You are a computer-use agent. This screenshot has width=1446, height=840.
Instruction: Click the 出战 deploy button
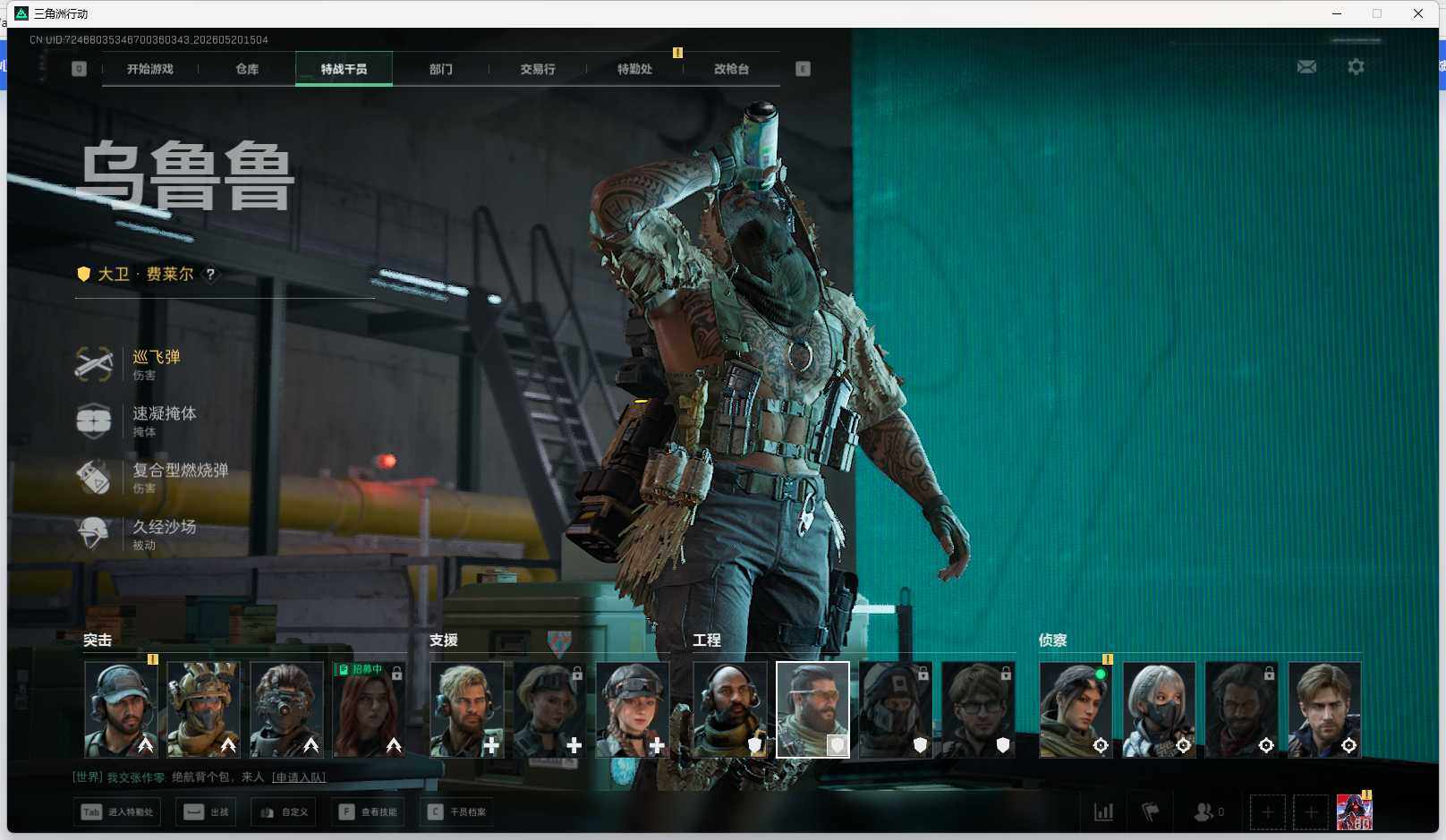207,812
